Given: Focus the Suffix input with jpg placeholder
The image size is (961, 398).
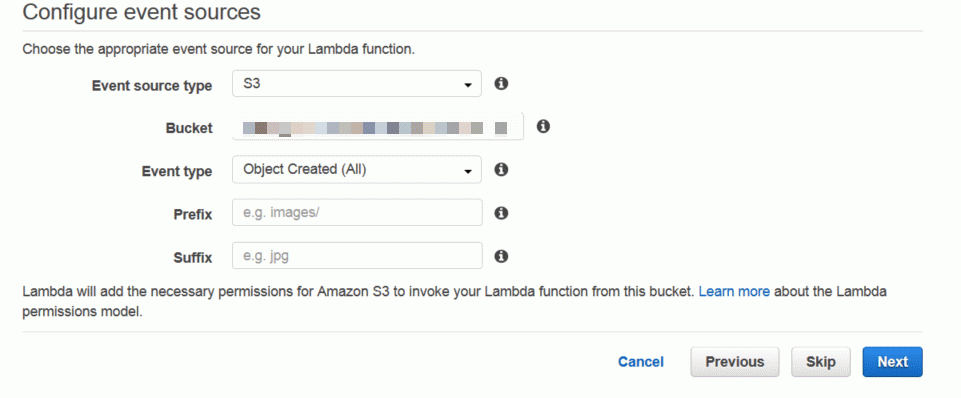Looking at the screenshot, I should tap(357, 256).
